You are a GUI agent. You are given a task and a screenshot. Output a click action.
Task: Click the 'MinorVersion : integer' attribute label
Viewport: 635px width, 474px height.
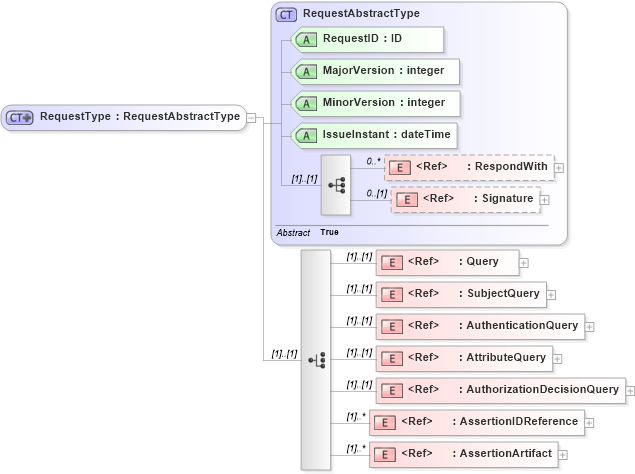click(x=384, y=102)
